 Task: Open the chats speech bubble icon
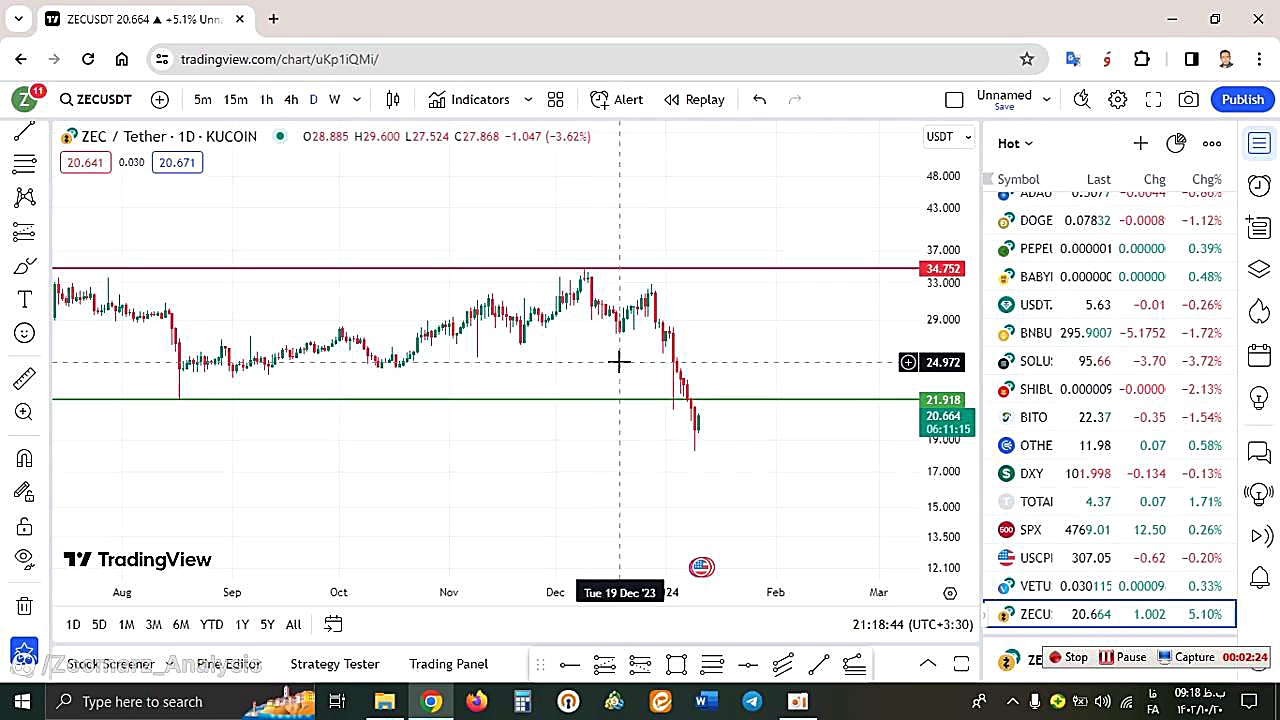point(1259,453)
